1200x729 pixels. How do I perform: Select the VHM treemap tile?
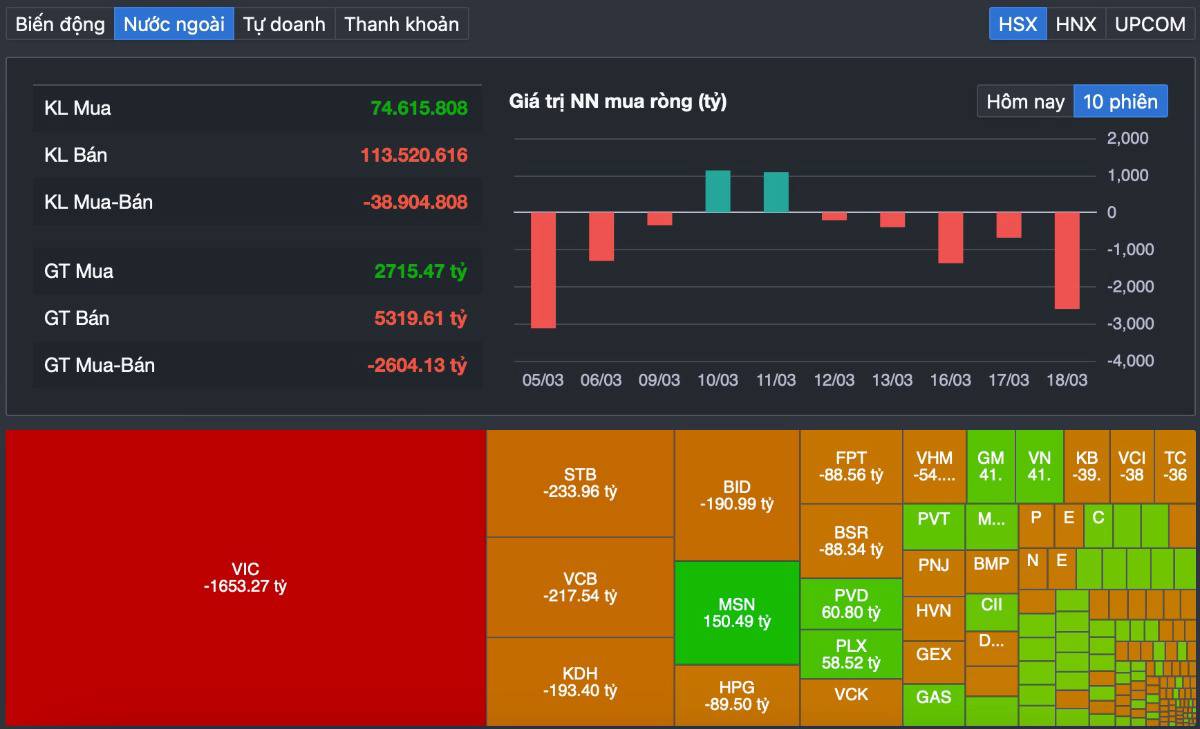click(x=934, y=466)
